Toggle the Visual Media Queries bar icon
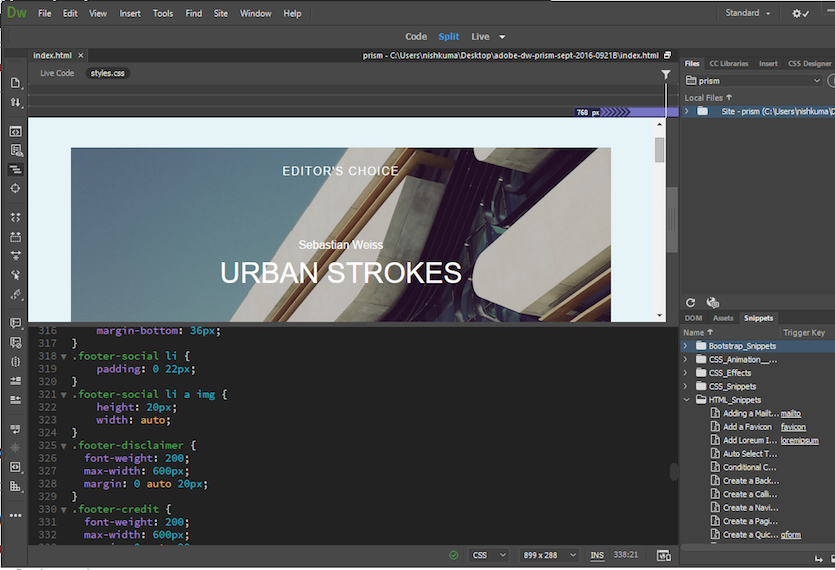The width and height of the screenshot is (835, 570). [x=15, y=169]
